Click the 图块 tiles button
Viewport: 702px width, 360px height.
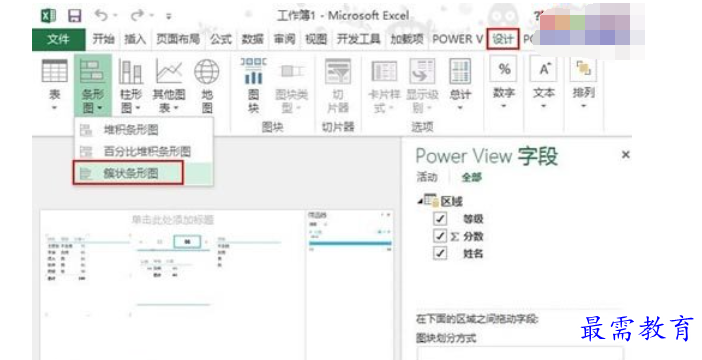253,85
